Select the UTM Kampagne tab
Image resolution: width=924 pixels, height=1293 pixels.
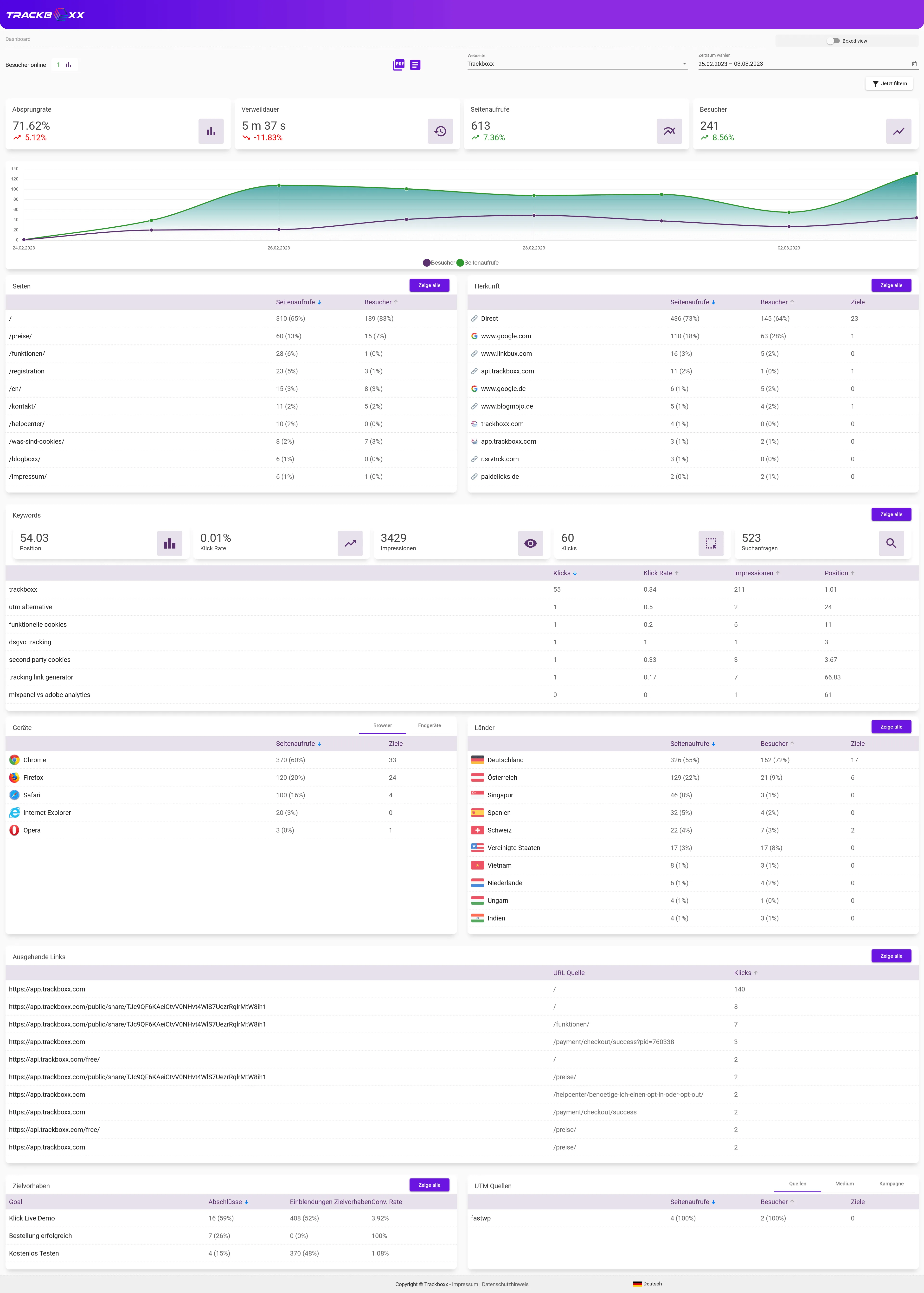[x=891, y=1184]
